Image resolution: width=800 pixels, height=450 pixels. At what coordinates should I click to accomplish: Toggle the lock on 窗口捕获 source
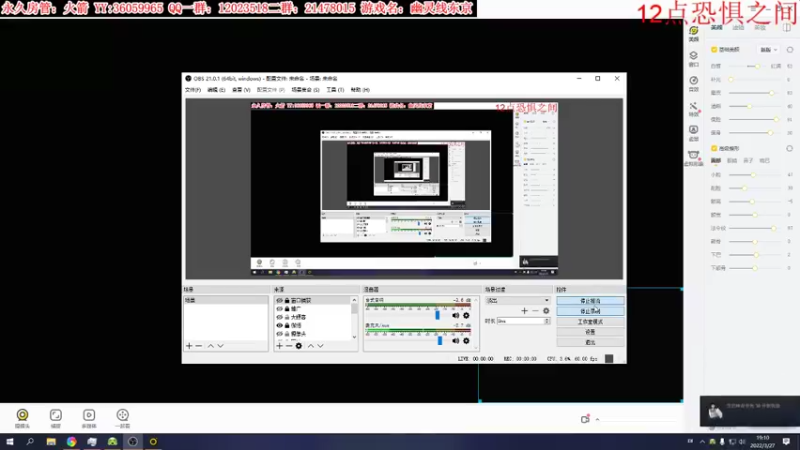click(x=287, y=301)
